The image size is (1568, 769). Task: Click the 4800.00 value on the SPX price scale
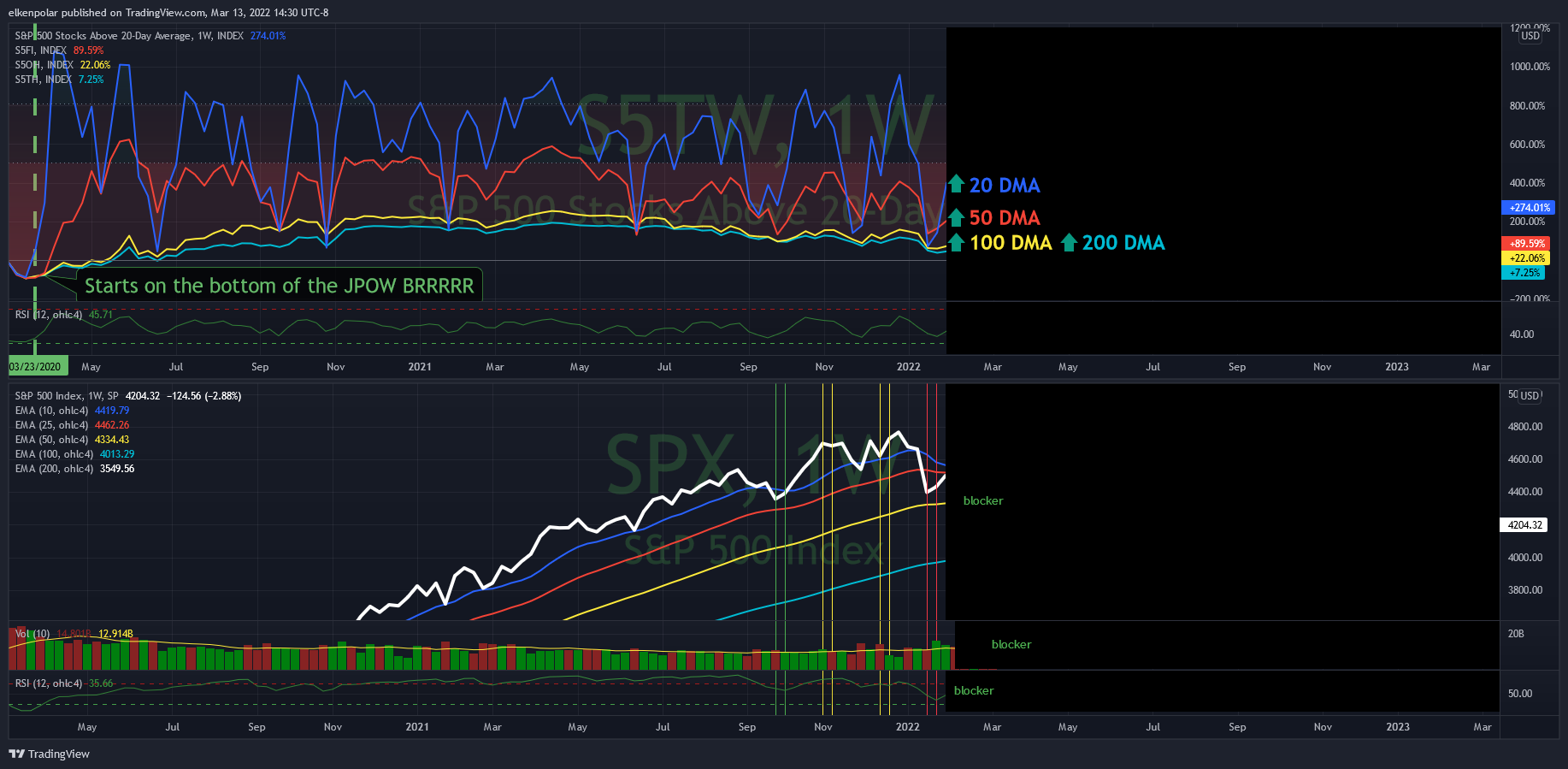tap(1525, 427)
